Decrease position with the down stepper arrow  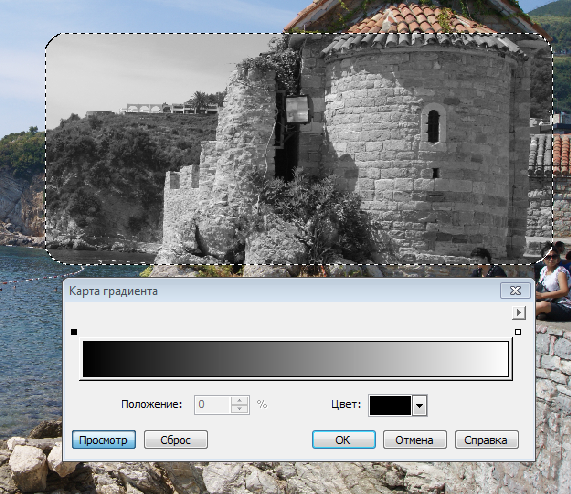coord(240,409)
